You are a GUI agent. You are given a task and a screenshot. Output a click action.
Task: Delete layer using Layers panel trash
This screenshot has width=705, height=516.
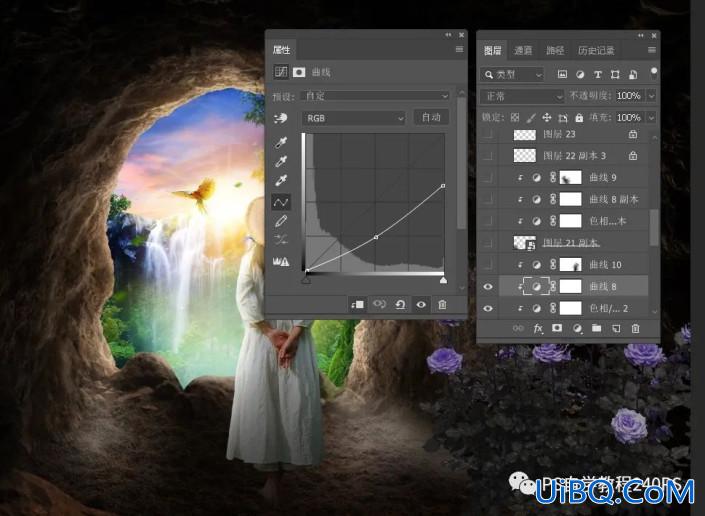tap(635, 329)
